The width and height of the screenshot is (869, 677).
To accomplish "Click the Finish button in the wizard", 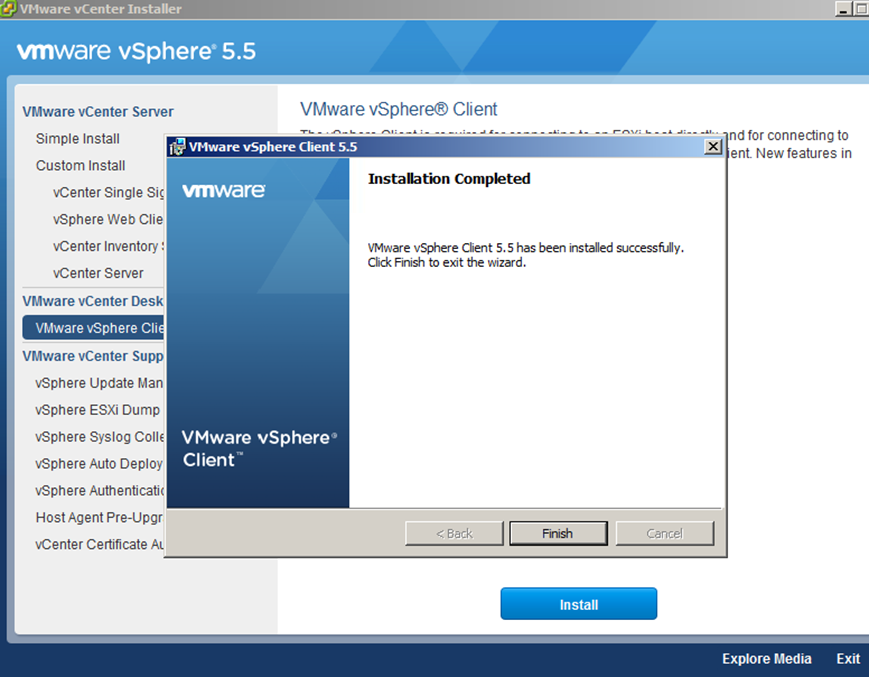I will 558,533.
